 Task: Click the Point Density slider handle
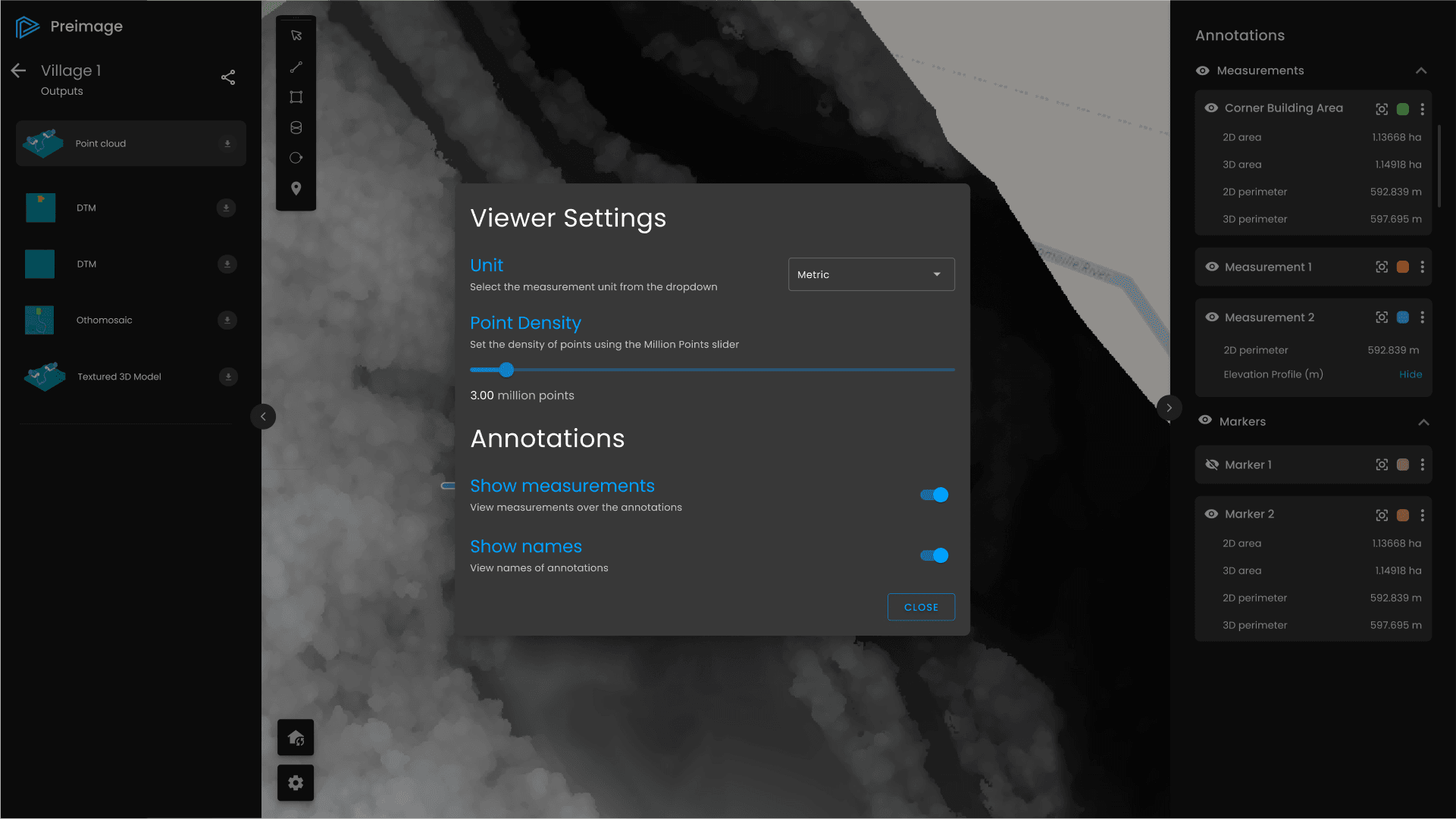506,370
